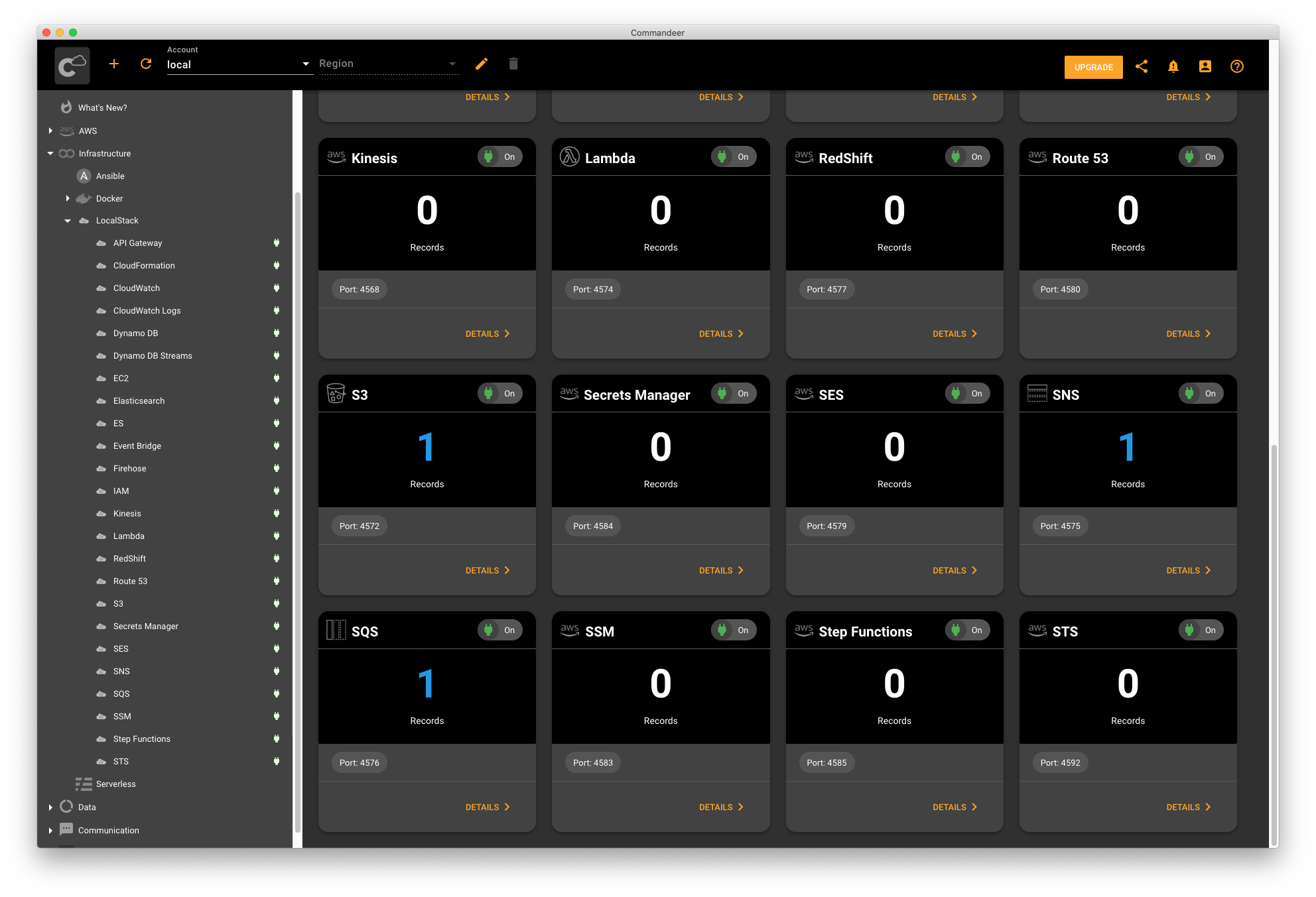This screenshot has height=897, width=1316.
Task: Click the aws icon on Kinesis card
Action: coord(336,157)
